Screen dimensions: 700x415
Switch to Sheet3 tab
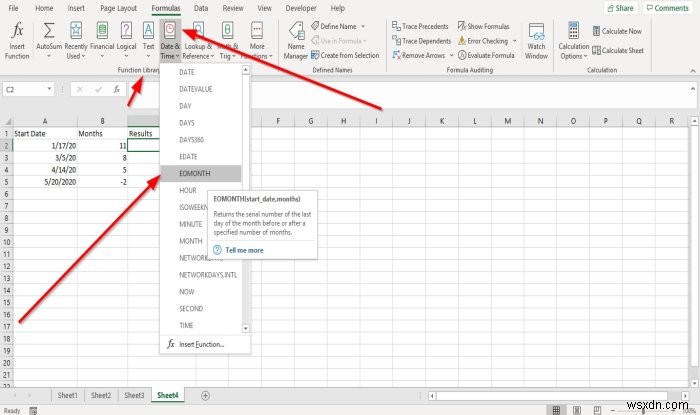(134, 395)
